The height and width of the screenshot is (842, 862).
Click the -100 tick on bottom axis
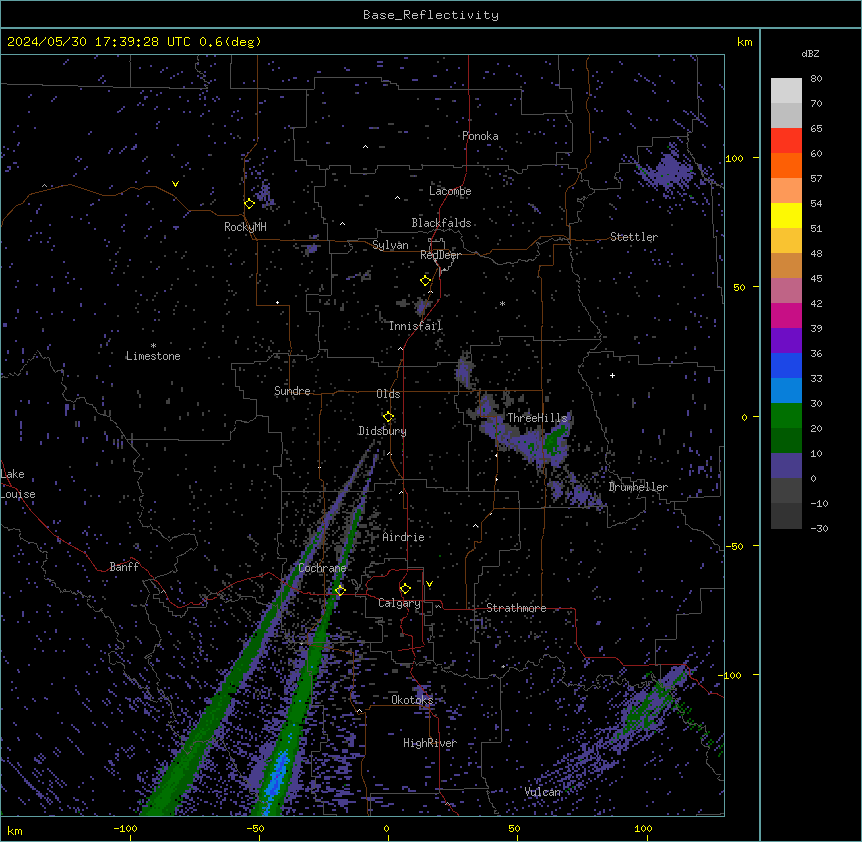(x=126, y=828)
